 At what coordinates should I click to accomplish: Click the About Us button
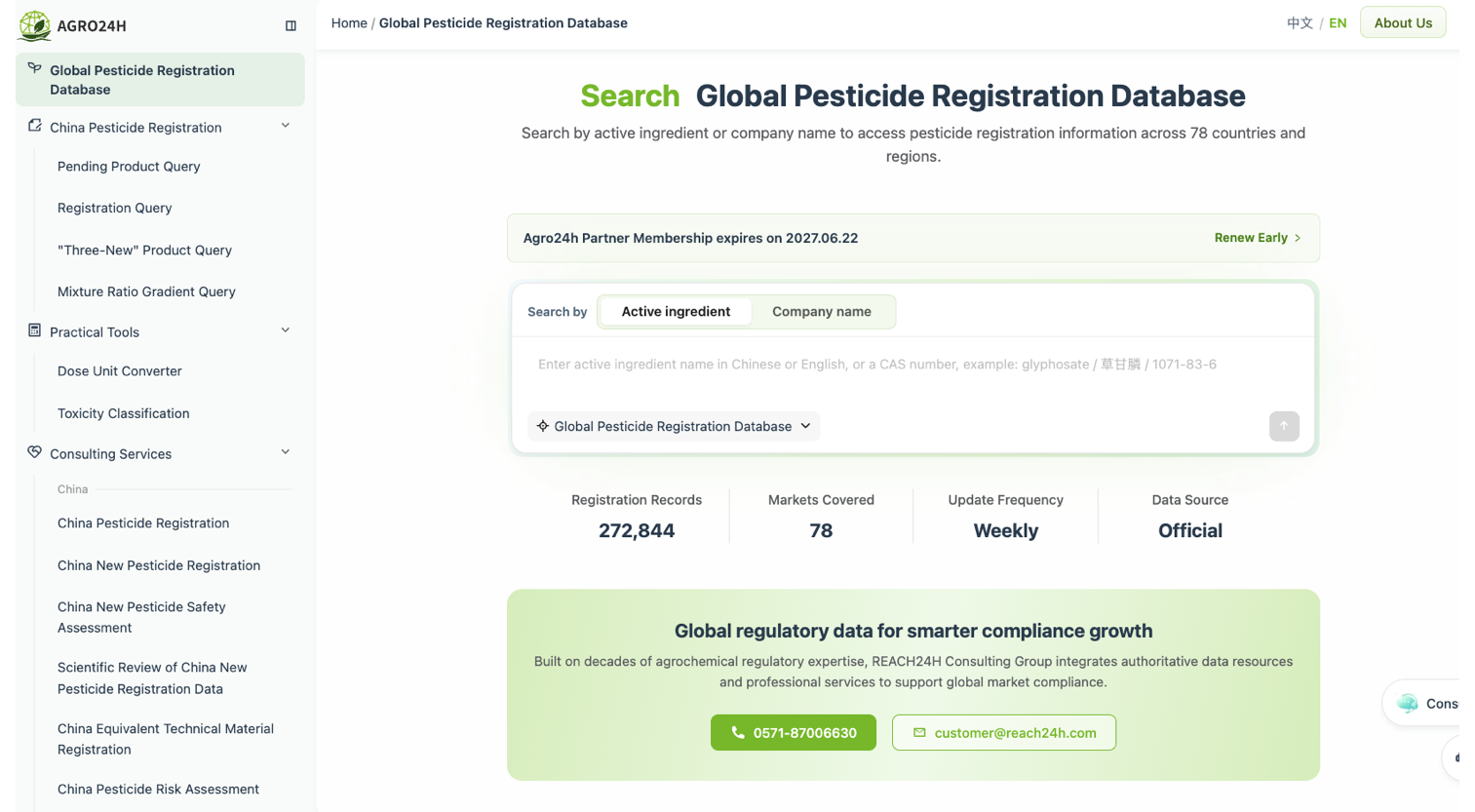click(x=1403, y=22)
